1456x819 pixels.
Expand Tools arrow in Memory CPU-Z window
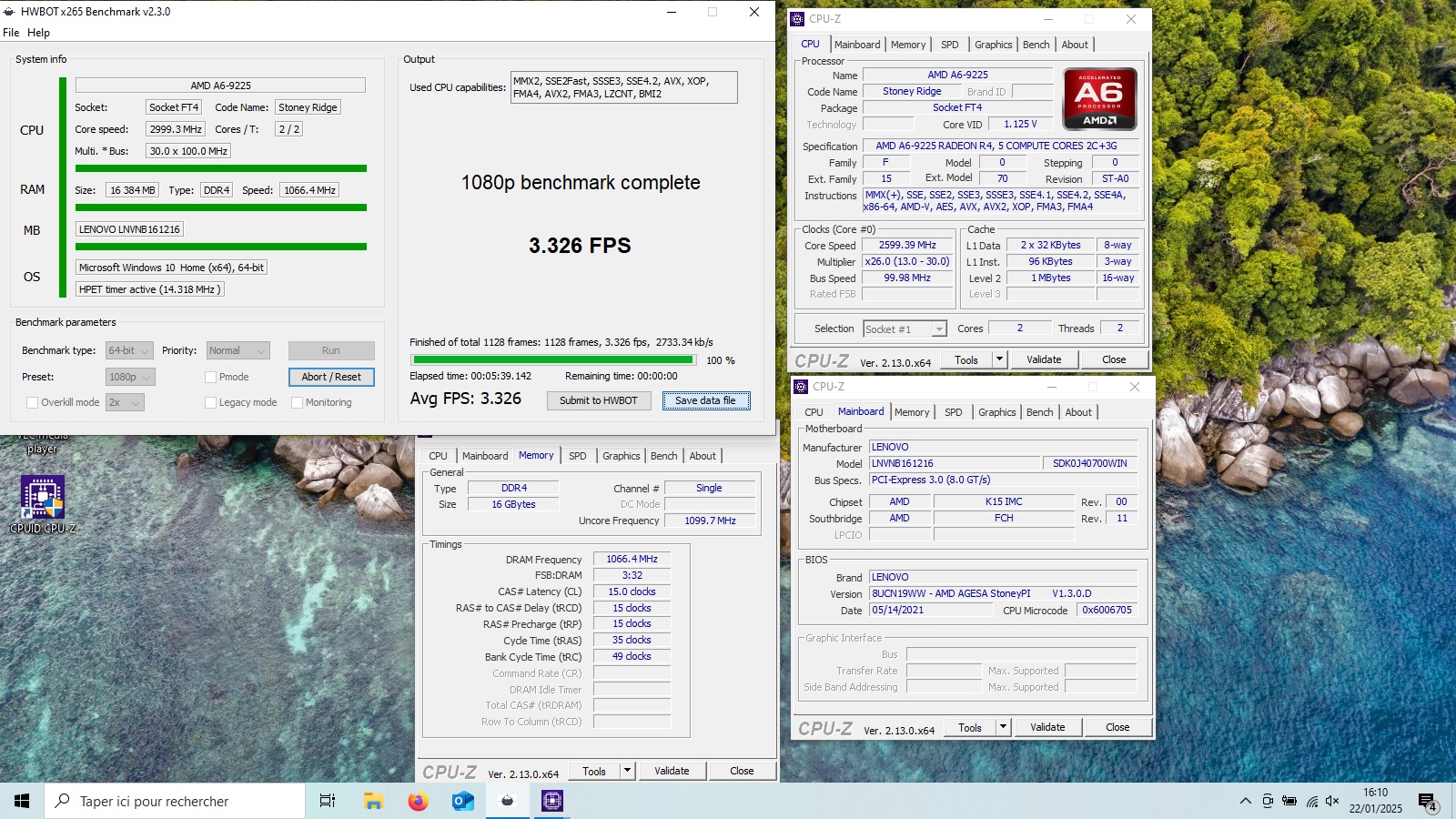[627, 771]
